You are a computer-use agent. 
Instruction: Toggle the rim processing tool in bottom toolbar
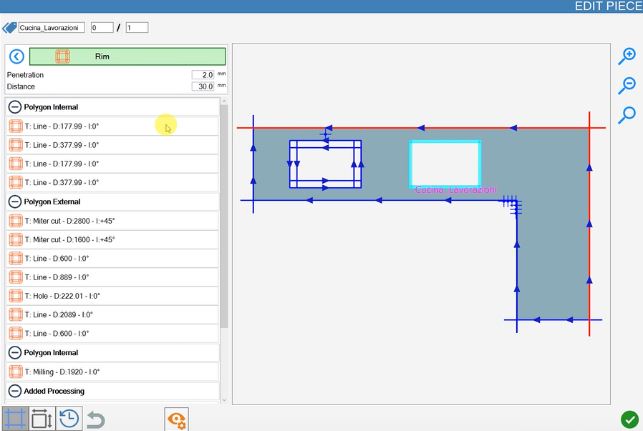15,419
